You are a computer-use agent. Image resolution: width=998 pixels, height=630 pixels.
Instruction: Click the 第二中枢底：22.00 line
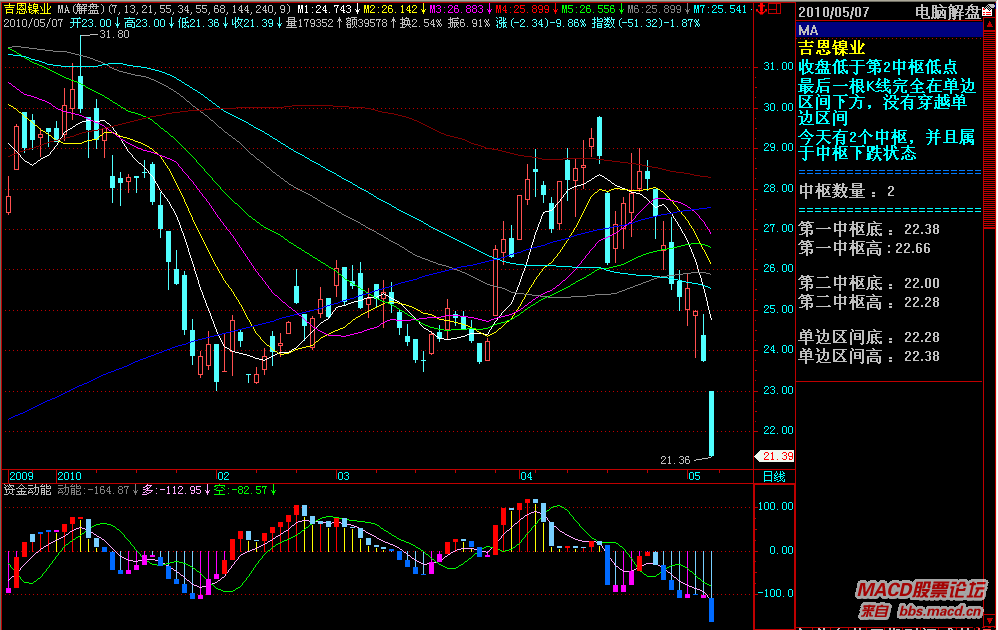click(869, 283)
